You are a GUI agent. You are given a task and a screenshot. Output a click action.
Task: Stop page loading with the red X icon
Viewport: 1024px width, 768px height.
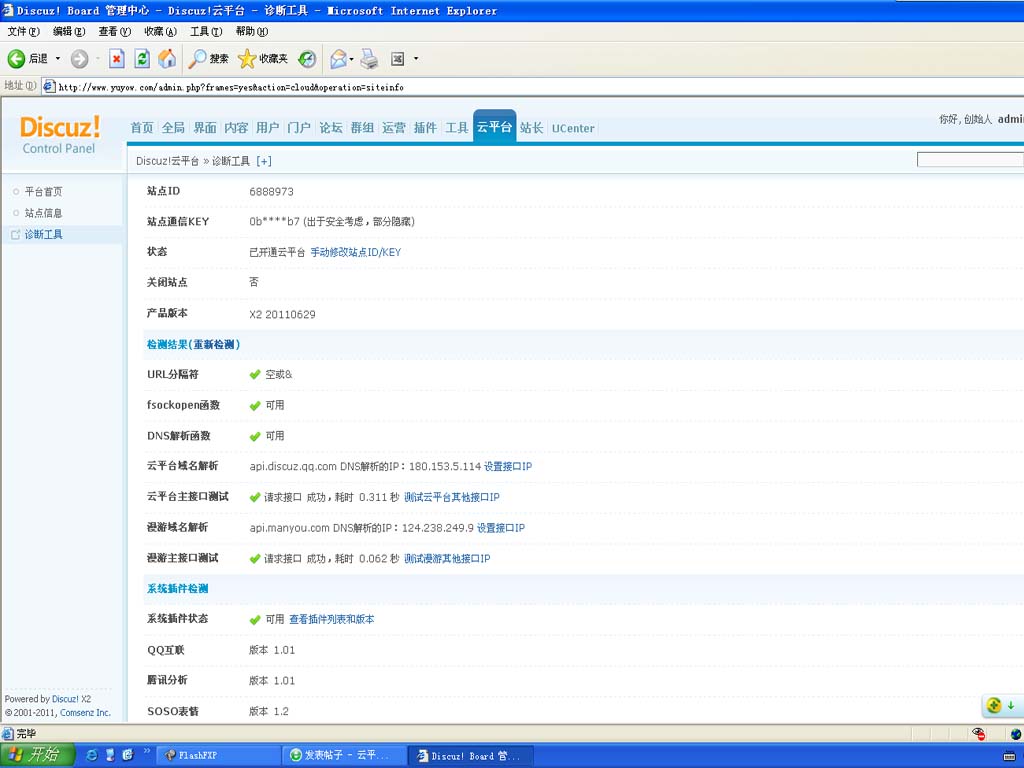pos(116,59)
